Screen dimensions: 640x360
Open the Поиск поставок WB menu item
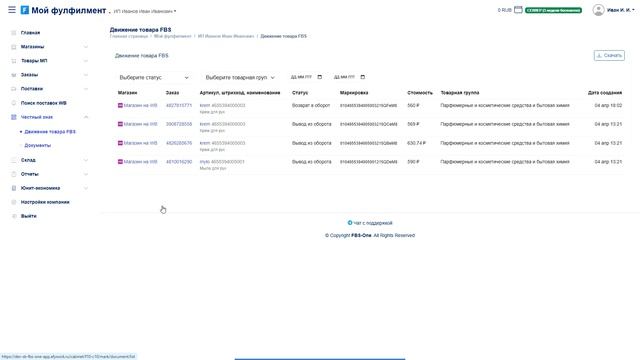point(44,103)
